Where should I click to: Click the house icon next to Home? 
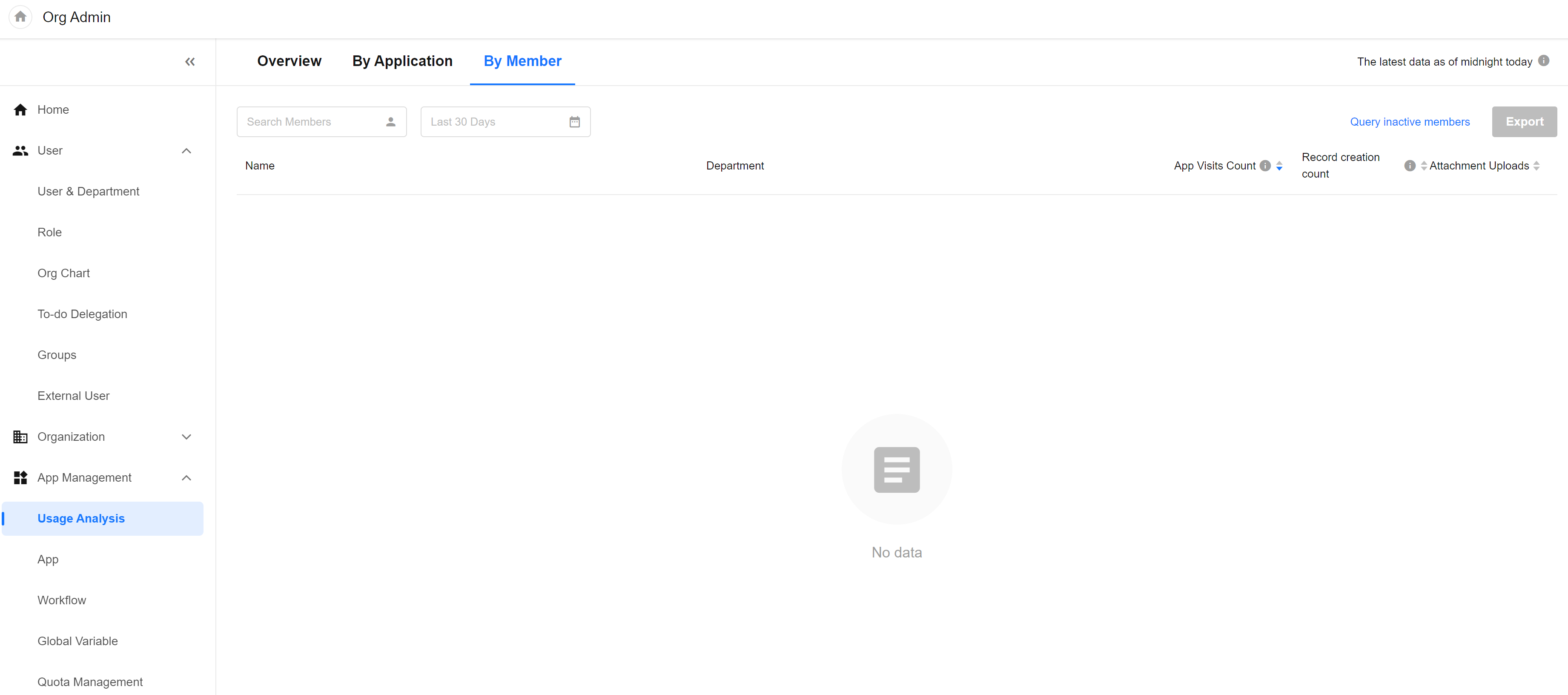pos(20,109)
